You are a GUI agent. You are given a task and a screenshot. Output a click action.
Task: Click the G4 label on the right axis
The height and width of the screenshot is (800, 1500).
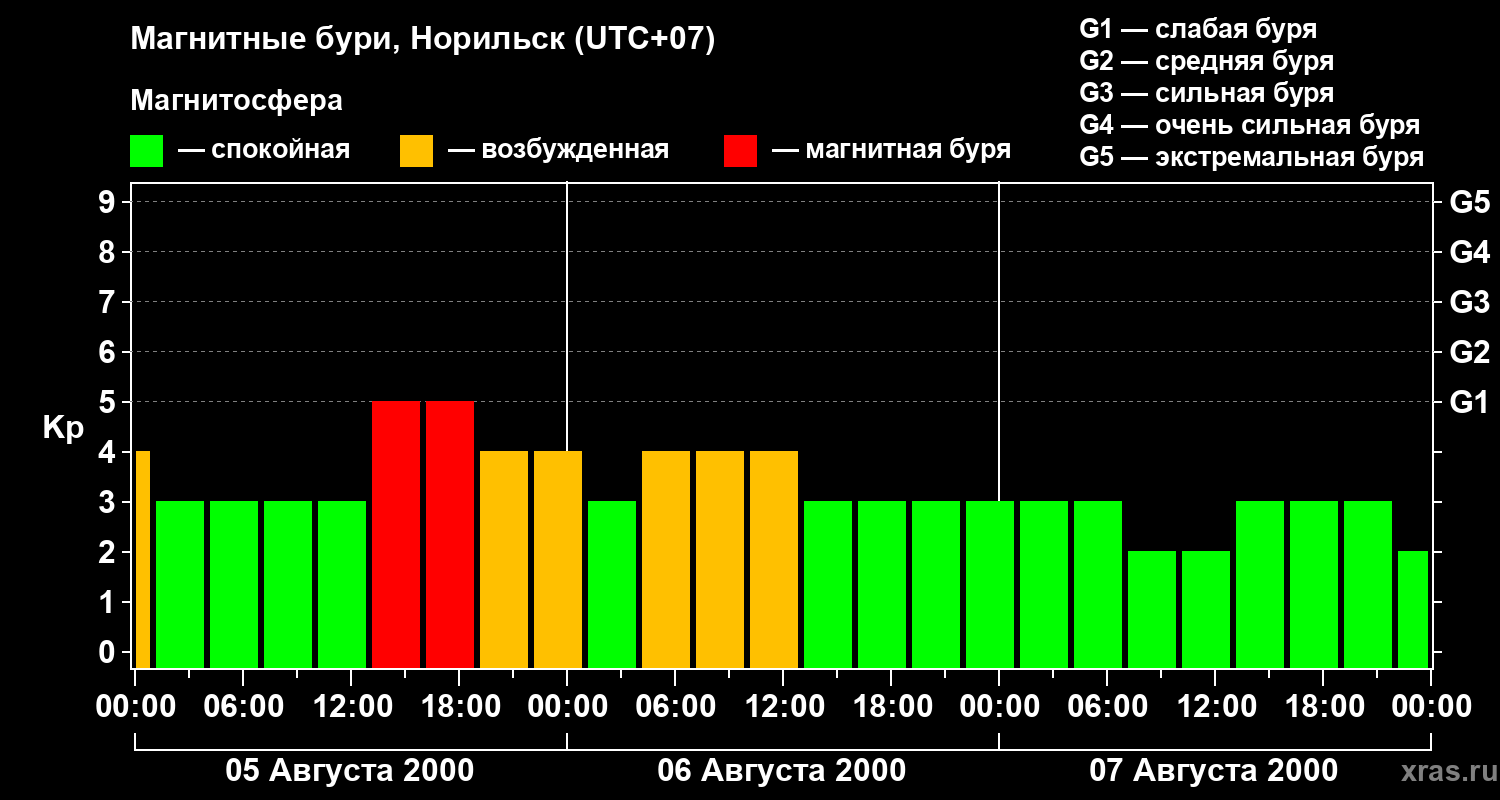tap(1469, 252)
